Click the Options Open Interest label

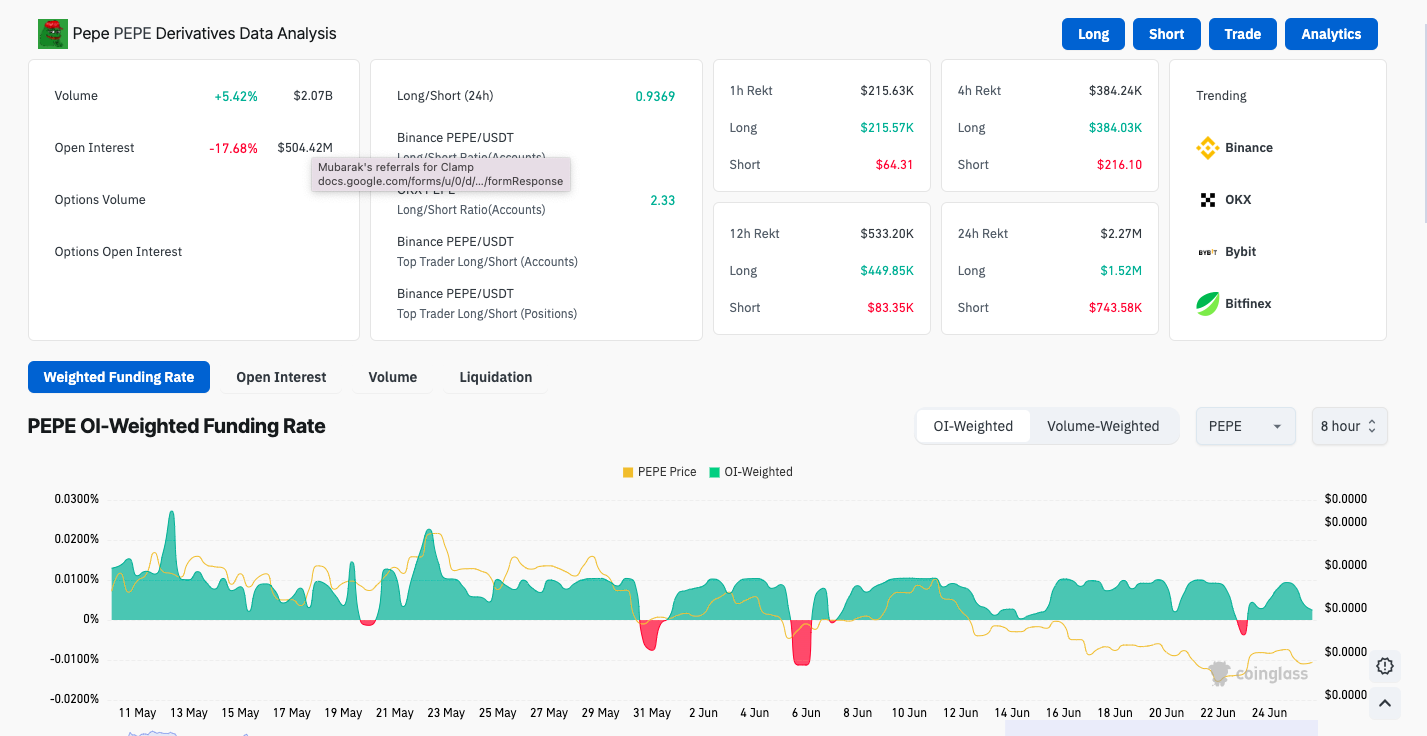coord(118,252)
